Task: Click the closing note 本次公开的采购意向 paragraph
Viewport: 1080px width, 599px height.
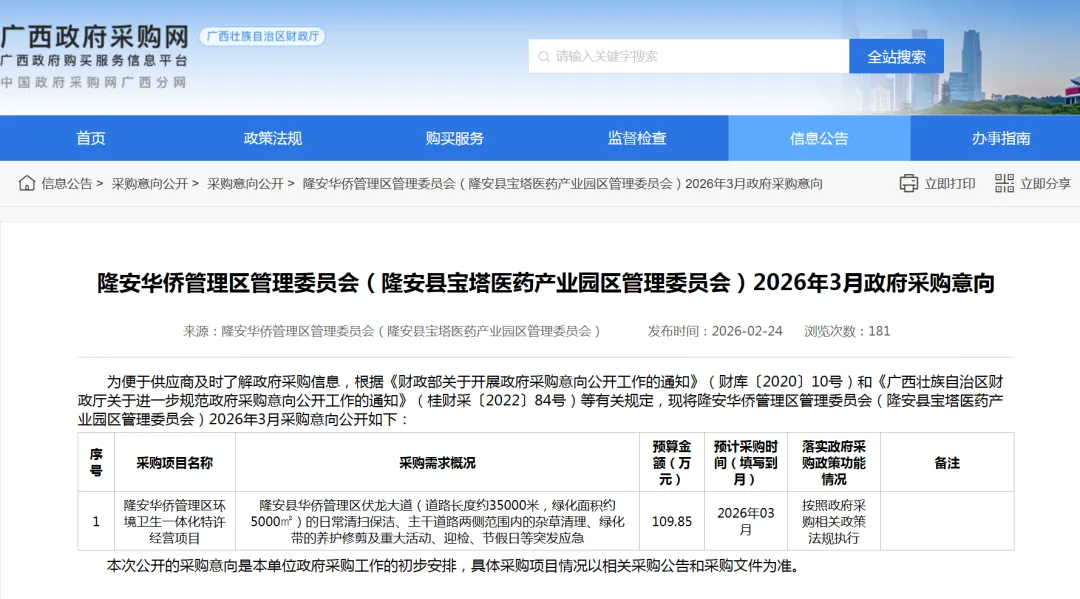Action: (454, 566)
